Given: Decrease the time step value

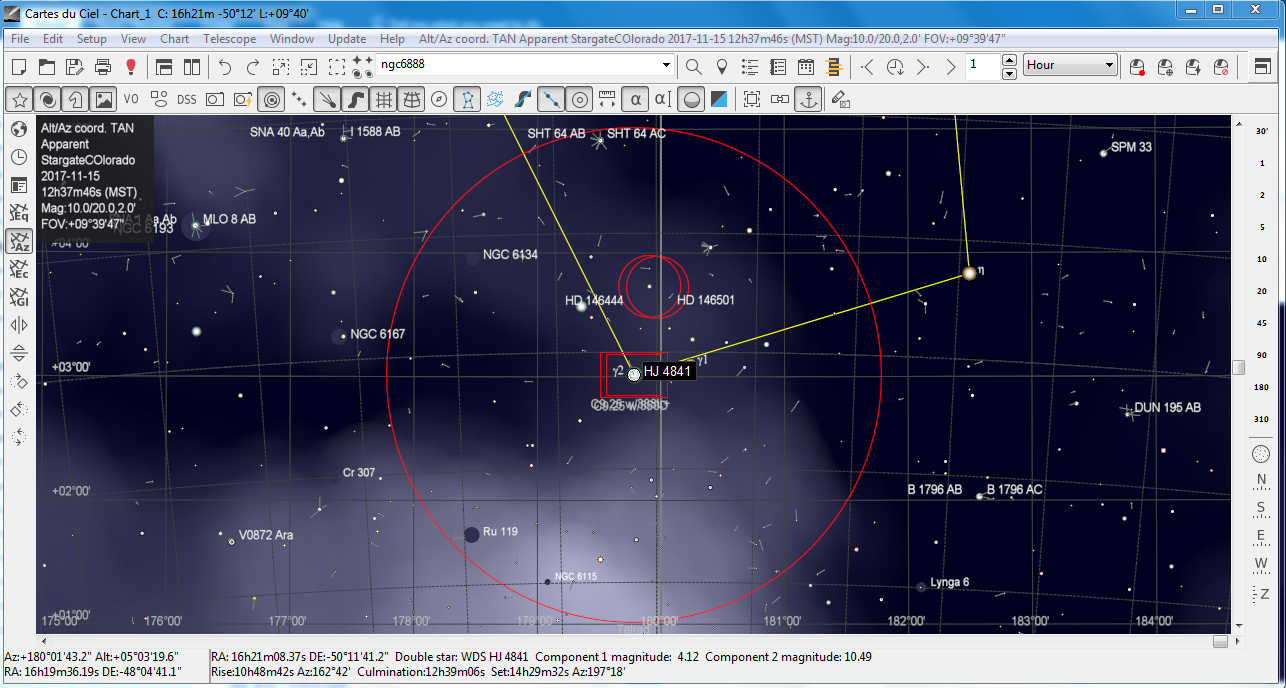Looking at the screenshot, I should coord(1009,72).
